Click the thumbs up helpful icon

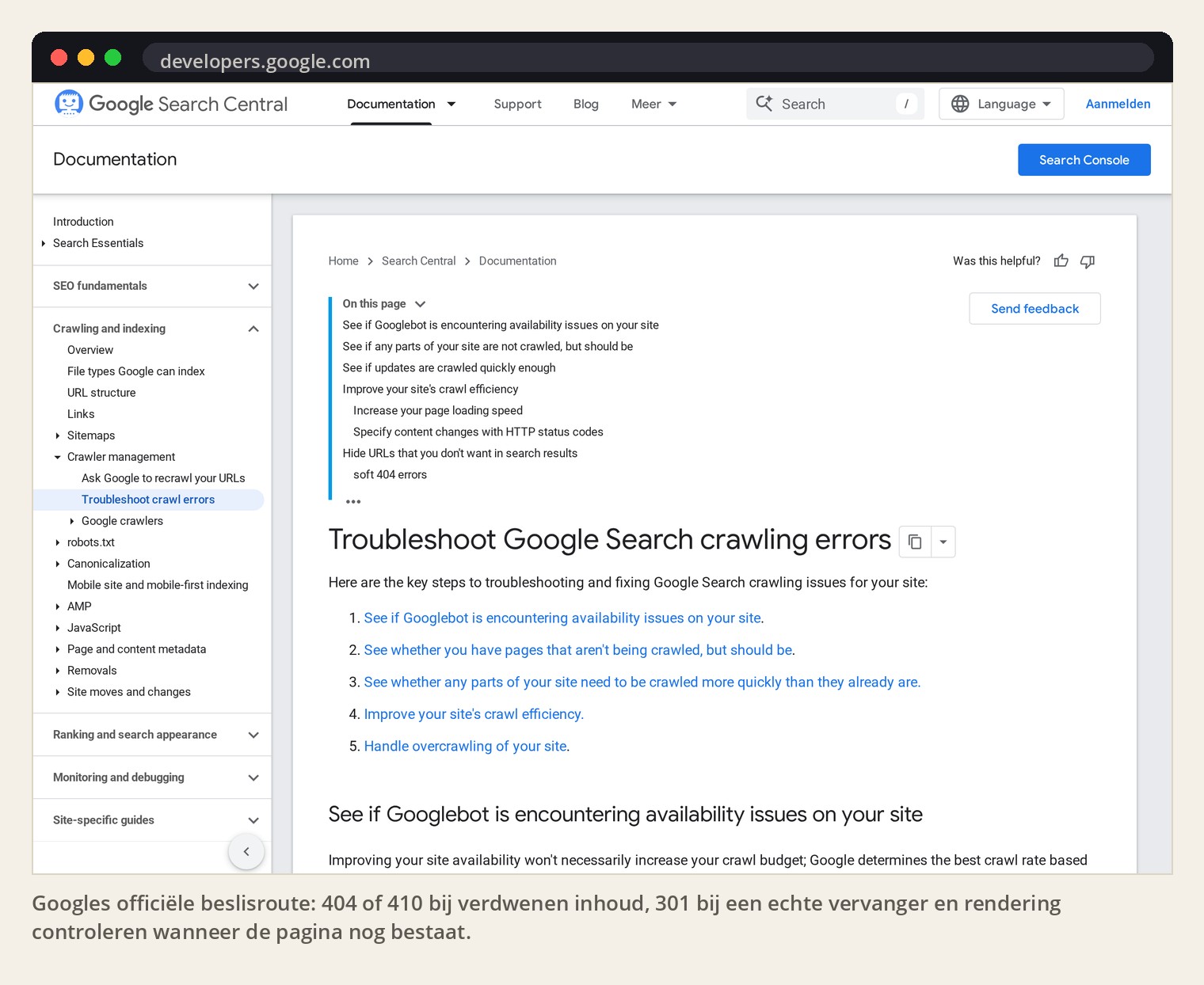tap(1061, 261)
